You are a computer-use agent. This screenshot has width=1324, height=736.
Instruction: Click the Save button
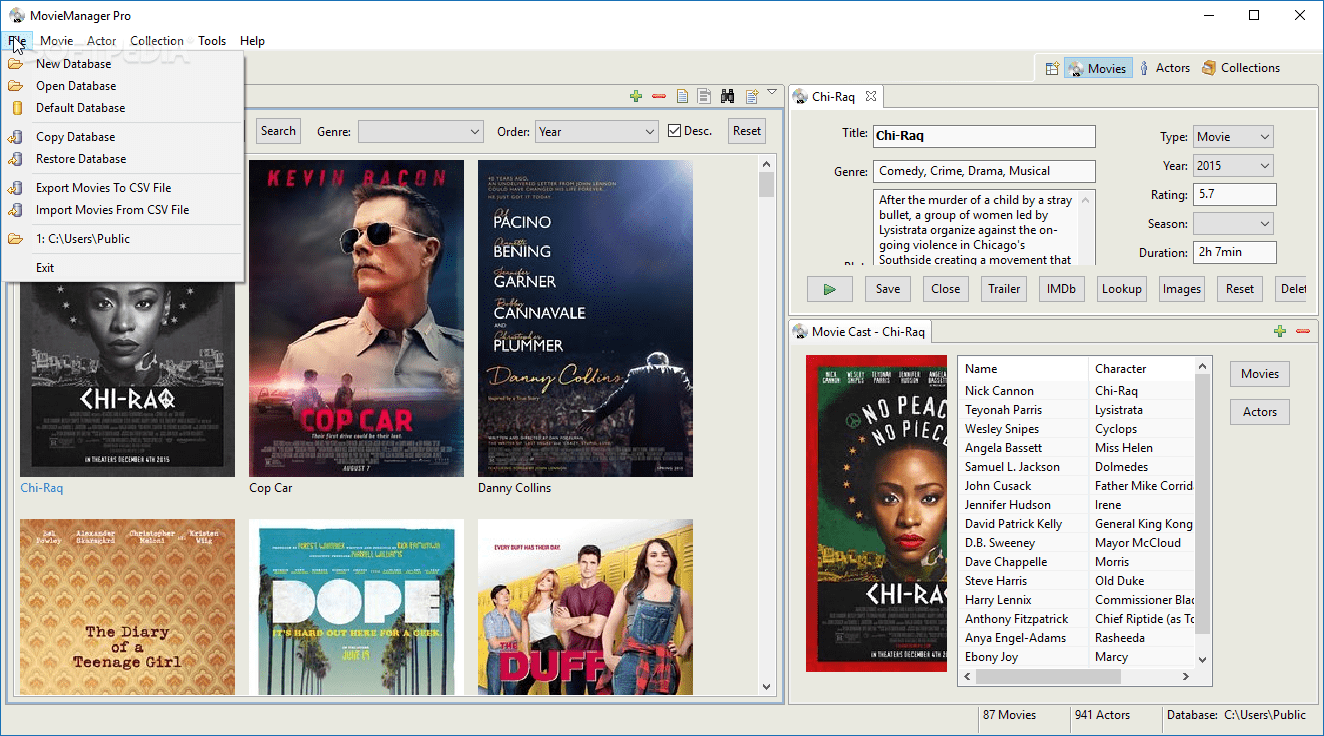pyautogui.click(x=888, y=289)
